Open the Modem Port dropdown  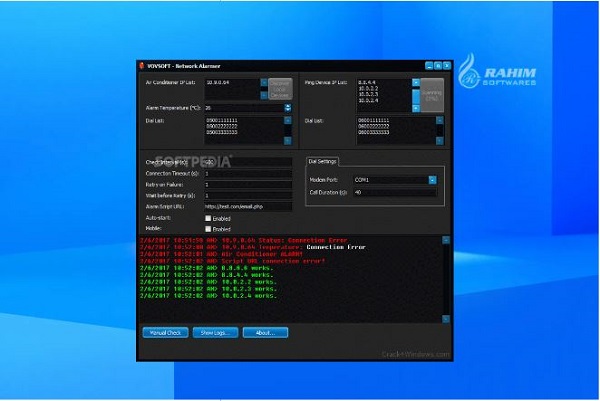pyautogui.click(x=432, y=180)
